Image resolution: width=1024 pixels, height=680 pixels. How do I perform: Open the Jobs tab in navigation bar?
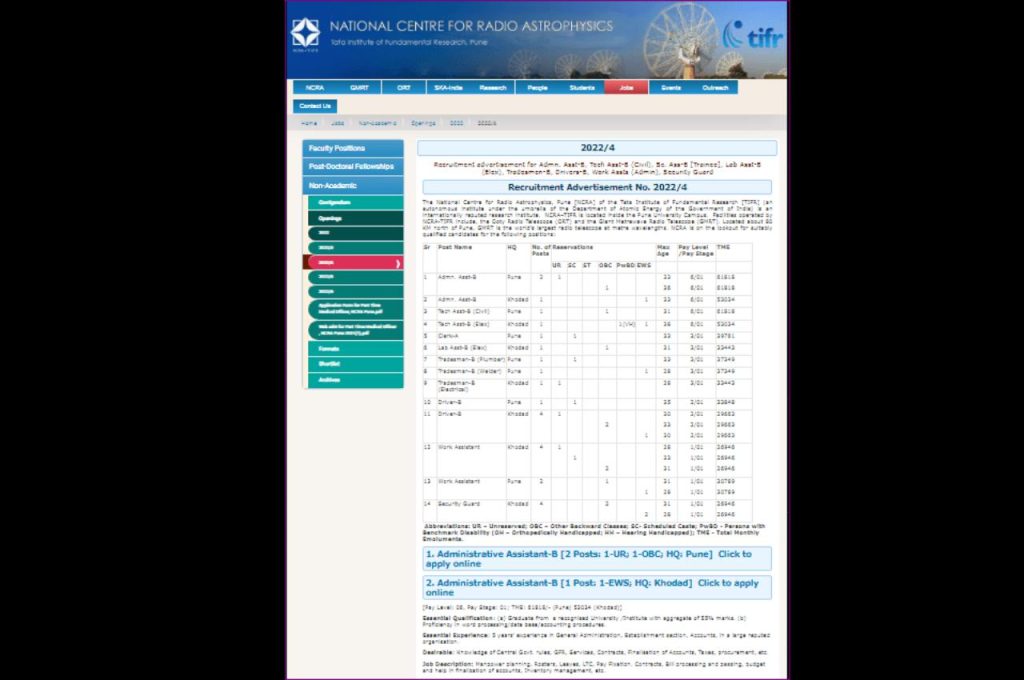[625, 87]
